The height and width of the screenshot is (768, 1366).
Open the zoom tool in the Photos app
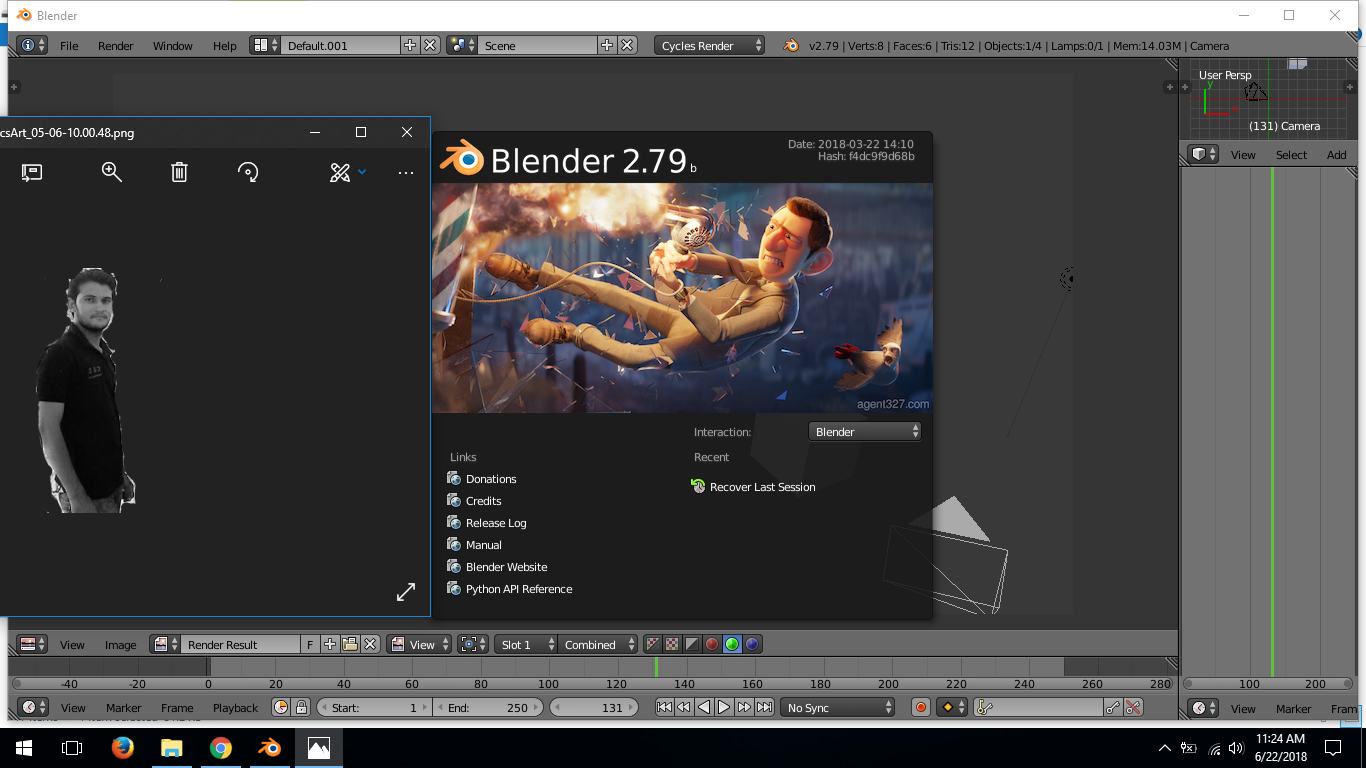[112, 172]
